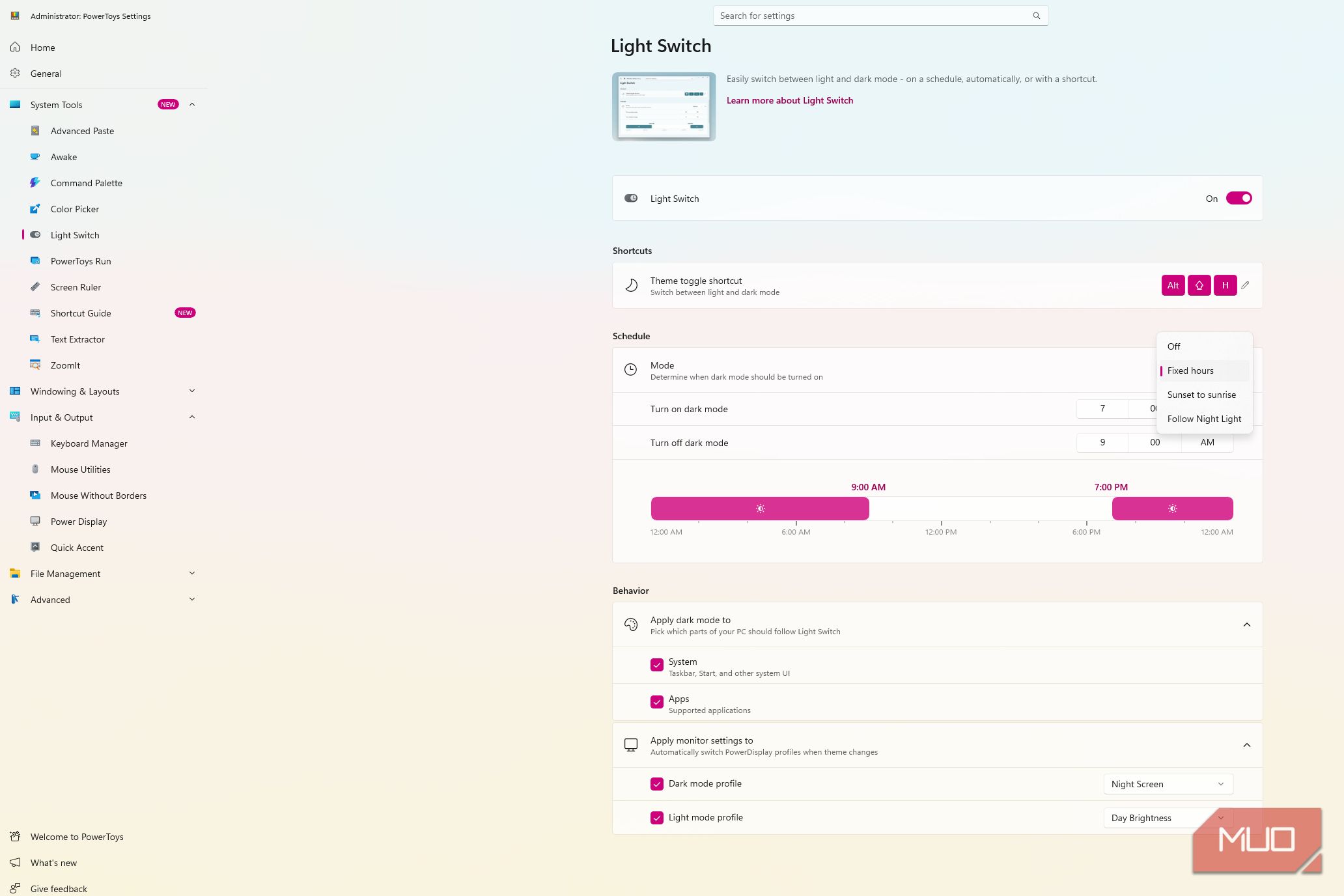Viewport: 1344px width, 896px height.
Task: Collapse the System Tools section
Action: (192, 105)
